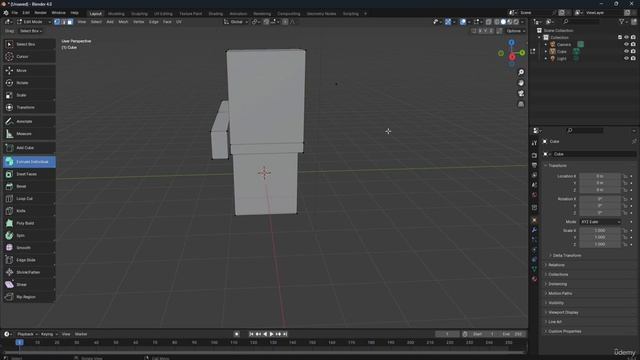The height and width of the screenshot is (360, 640).
Task: Click the Location X value field
Action: [x=600, y=176]
